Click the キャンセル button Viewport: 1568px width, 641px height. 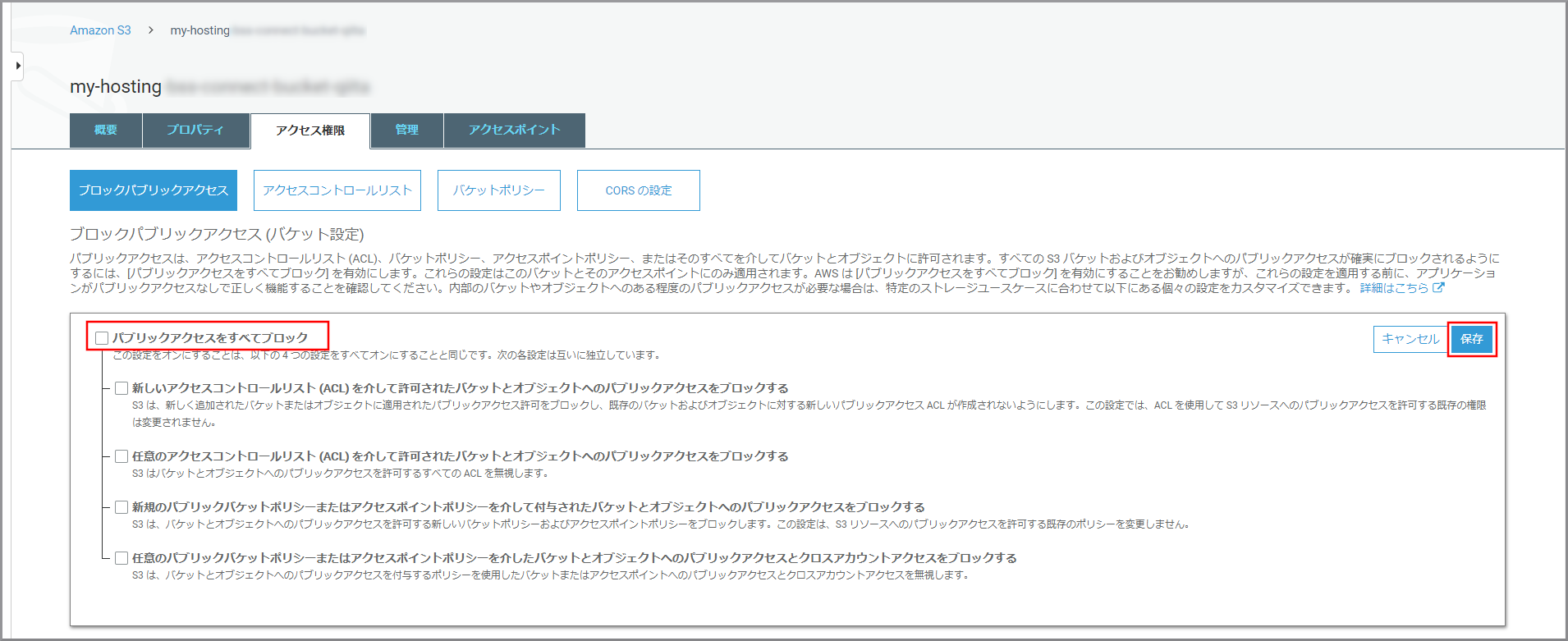(x=1410, y=339)
